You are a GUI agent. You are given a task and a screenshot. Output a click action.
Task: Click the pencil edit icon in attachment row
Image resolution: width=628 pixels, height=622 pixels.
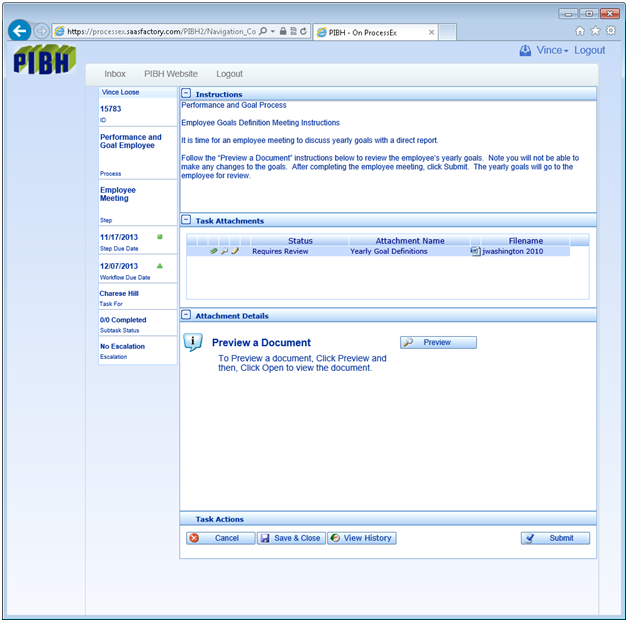(x=235, y=251)
